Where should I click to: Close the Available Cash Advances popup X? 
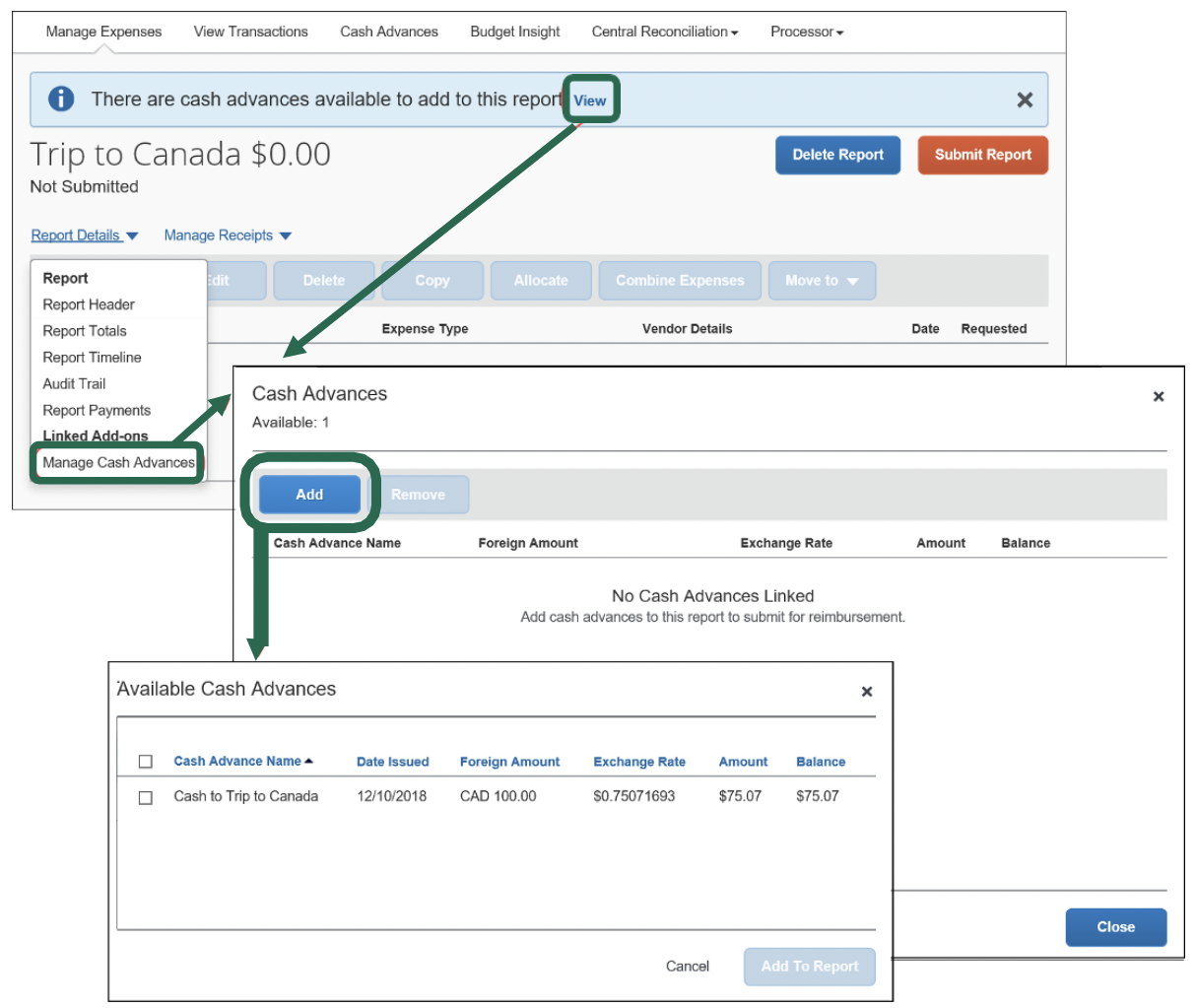click(867, 692)
